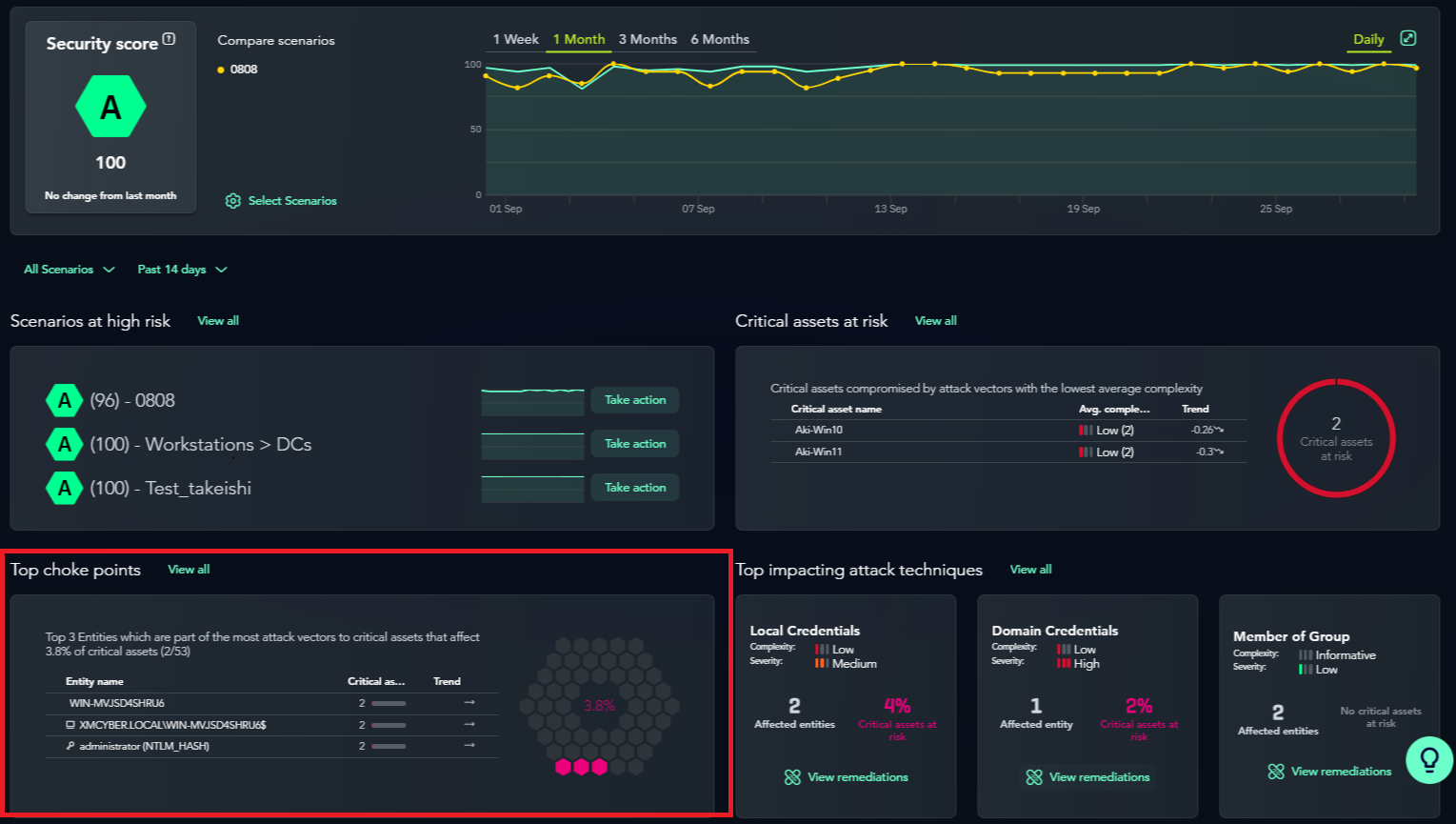Select the 1 Month chart tab
1456x824 pixels.
579,39
